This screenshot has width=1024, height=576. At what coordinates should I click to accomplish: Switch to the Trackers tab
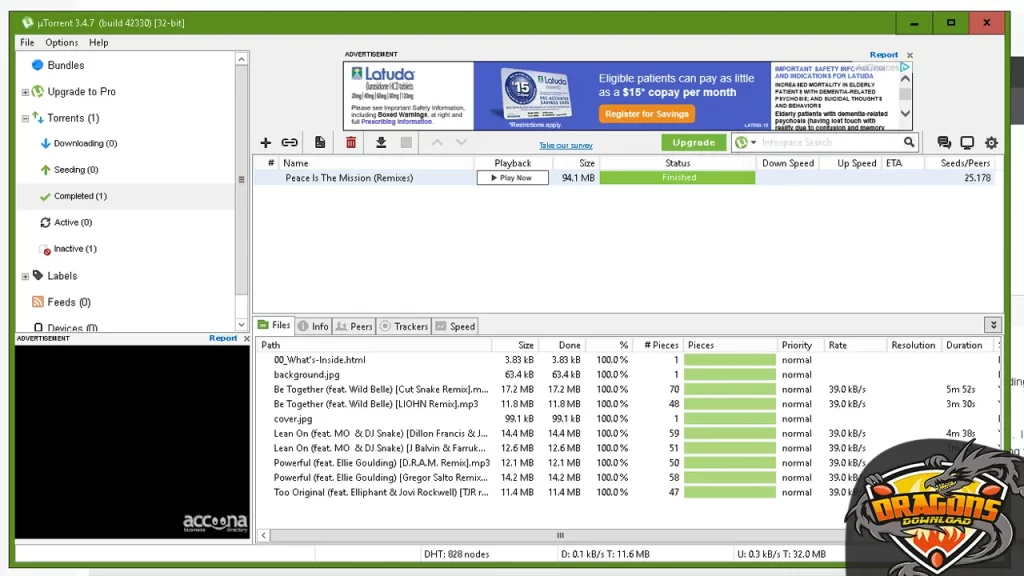(404, 326)
